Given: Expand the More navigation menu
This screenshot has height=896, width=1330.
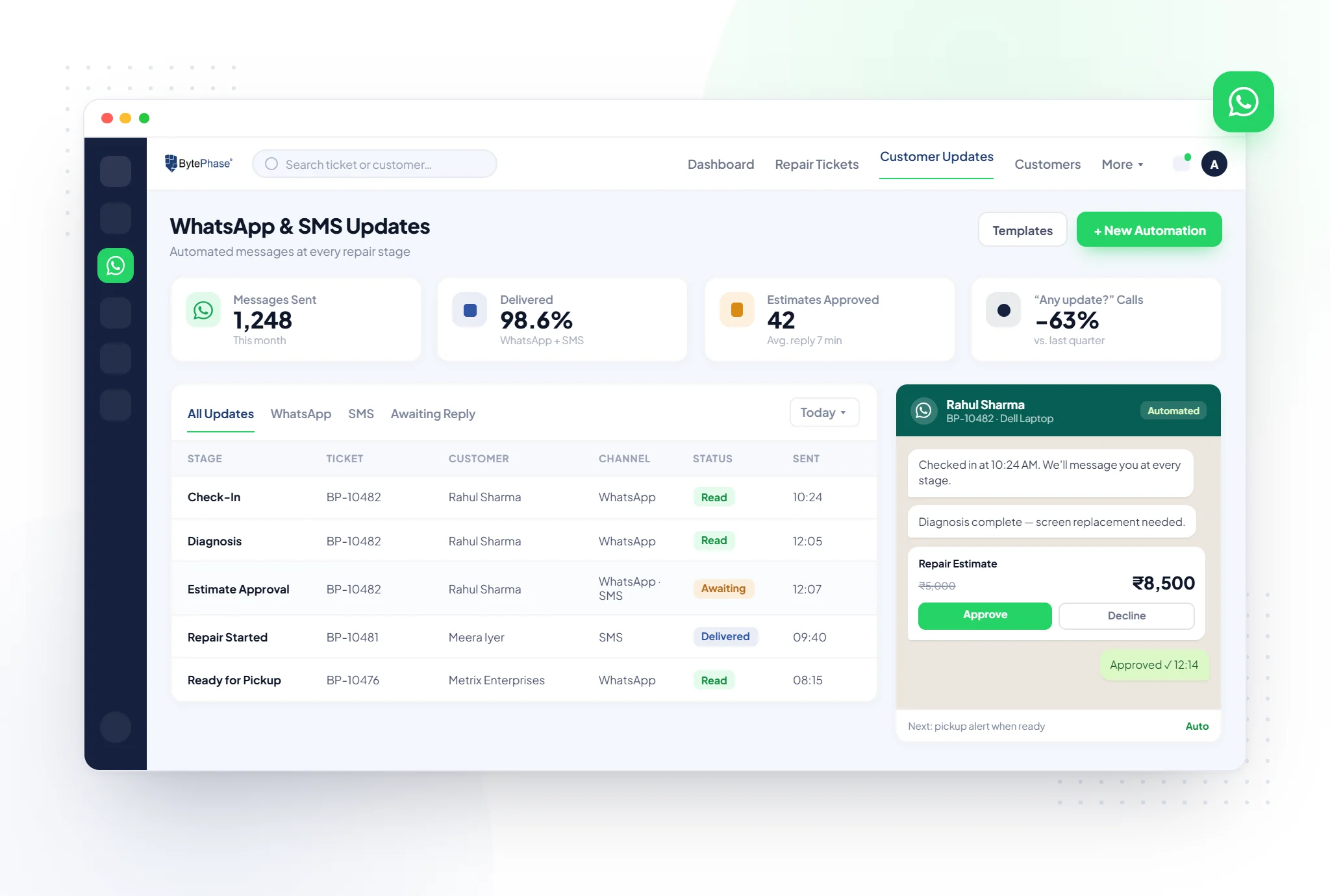Looking at the screenshot, I should click(1122, 165).
